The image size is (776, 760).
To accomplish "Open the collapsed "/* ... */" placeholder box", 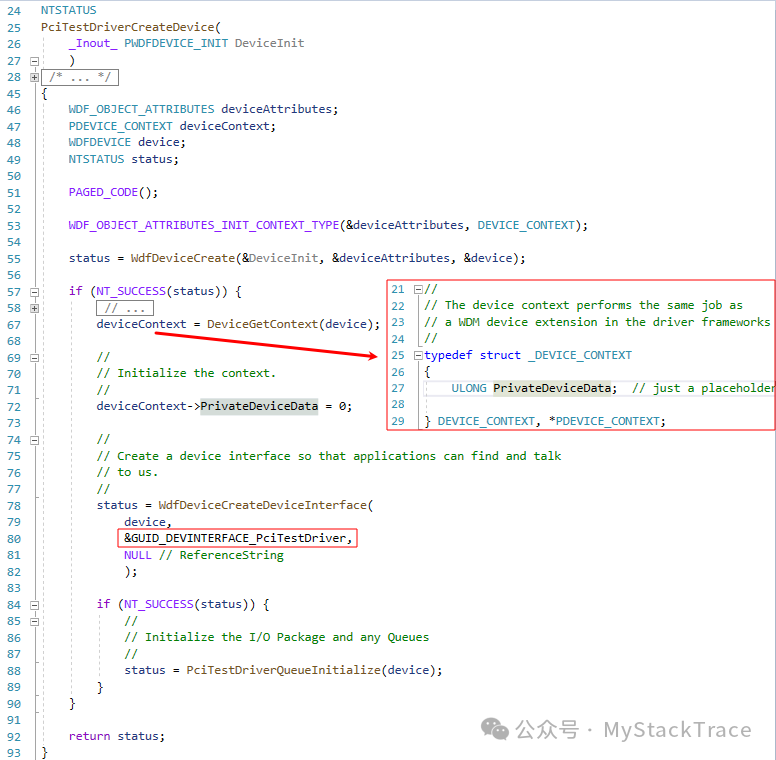I will (80, 77).
